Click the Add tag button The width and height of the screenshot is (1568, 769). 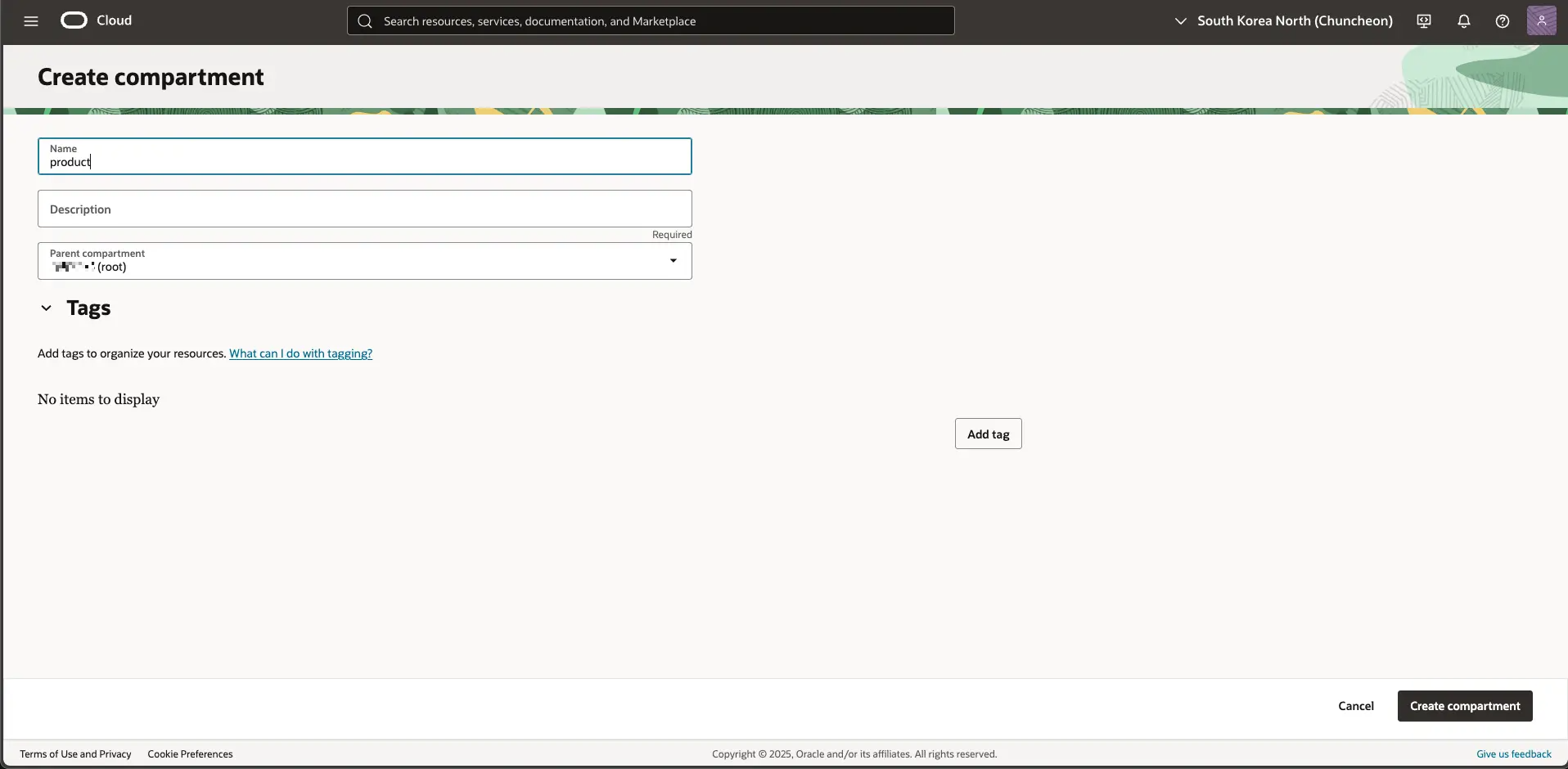(988, 434)
